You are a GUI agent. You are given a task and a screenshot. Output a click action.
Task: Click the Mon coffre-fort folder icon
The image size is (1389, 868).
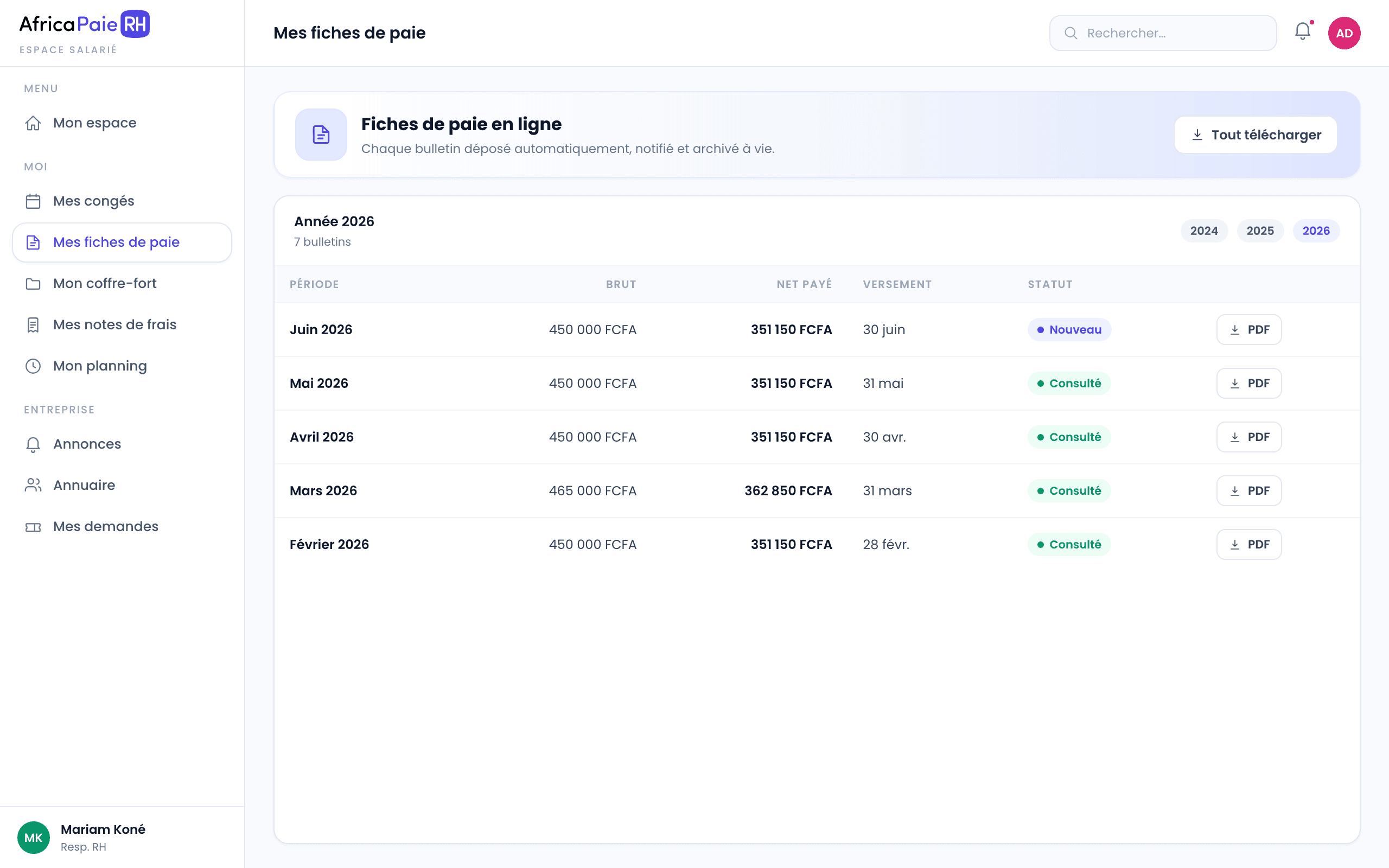(33, 284)
